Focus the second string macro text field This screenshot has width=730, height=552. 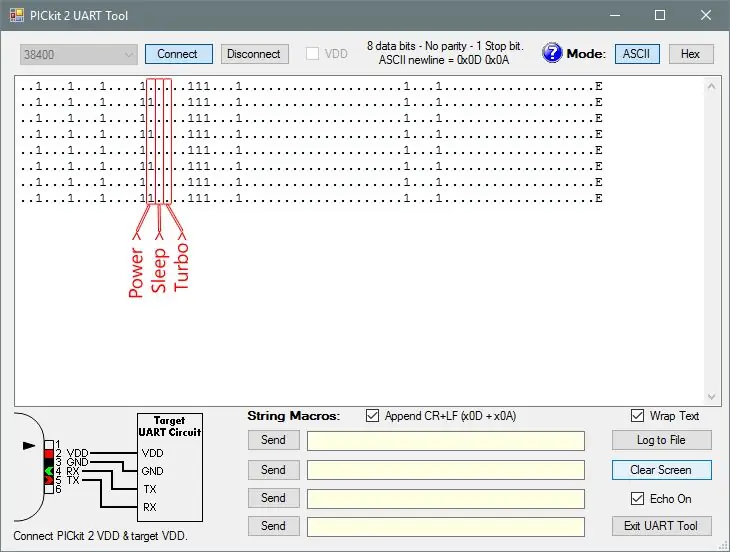(446, 470)
